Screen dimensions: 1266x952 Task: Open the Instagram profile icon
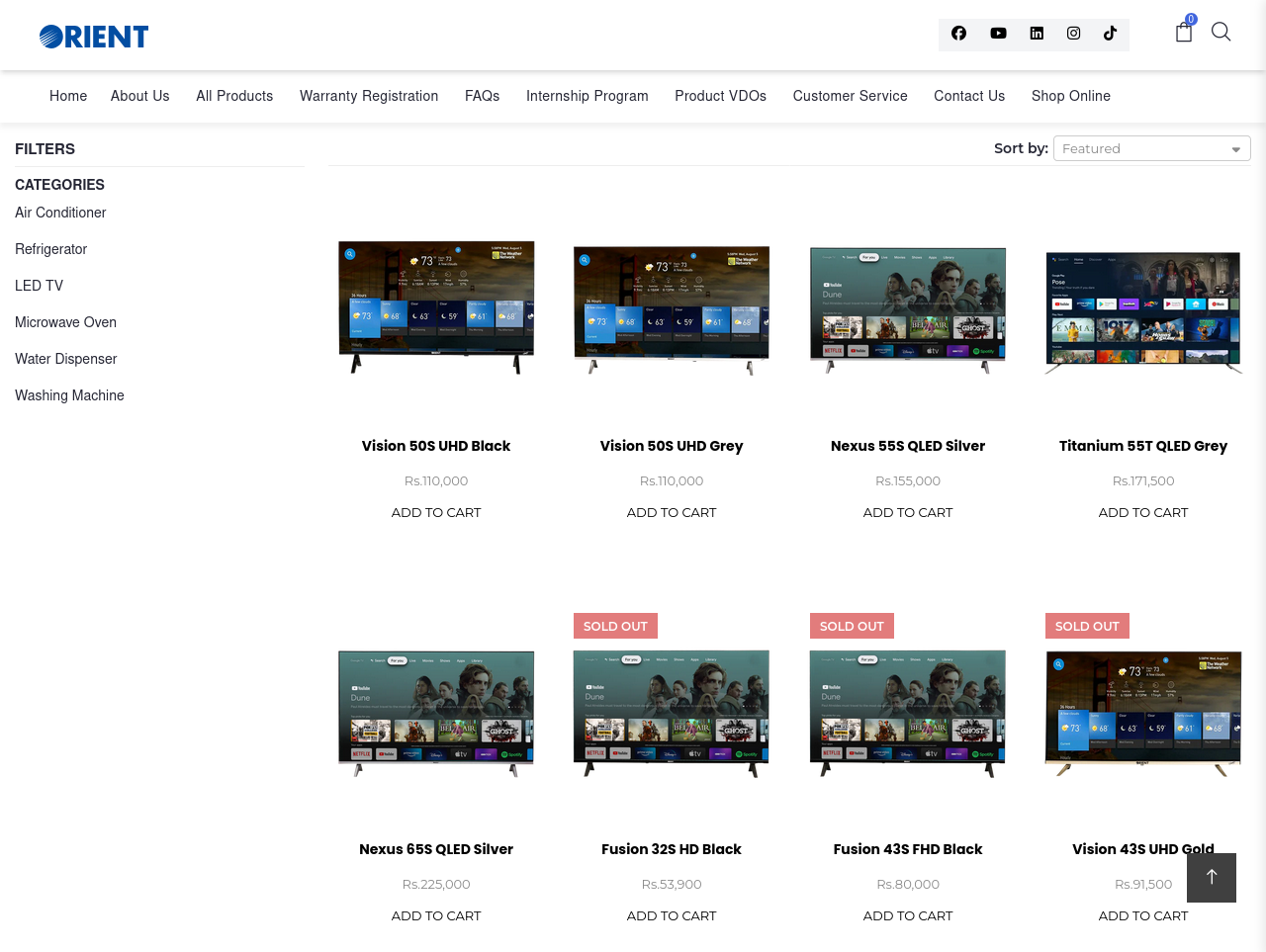1073,34
